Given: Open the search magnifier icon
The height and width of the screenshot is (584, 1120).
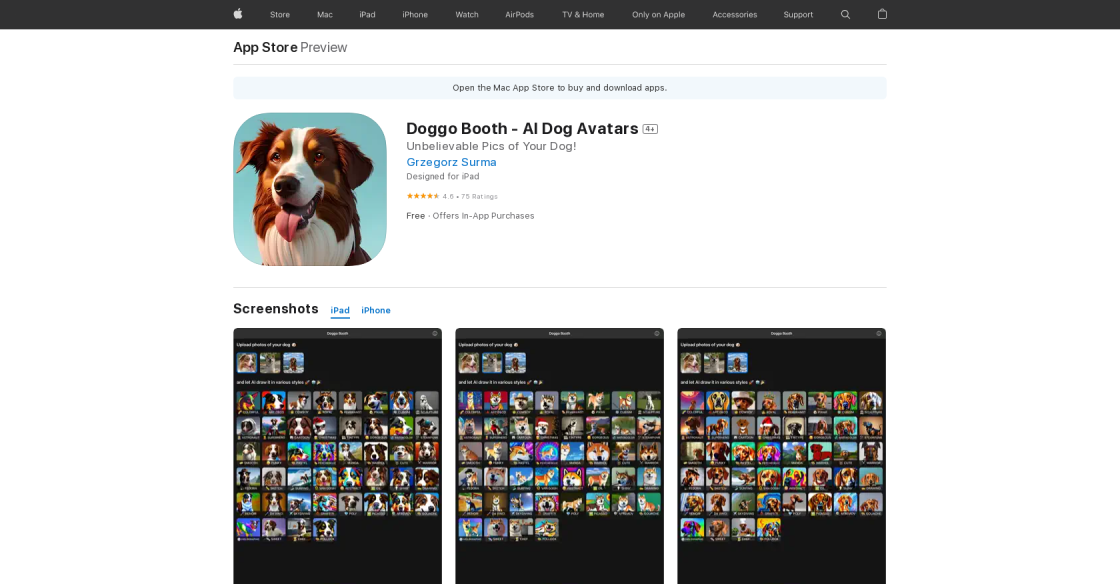Looking at the screenshot, I should coord(845,14).
